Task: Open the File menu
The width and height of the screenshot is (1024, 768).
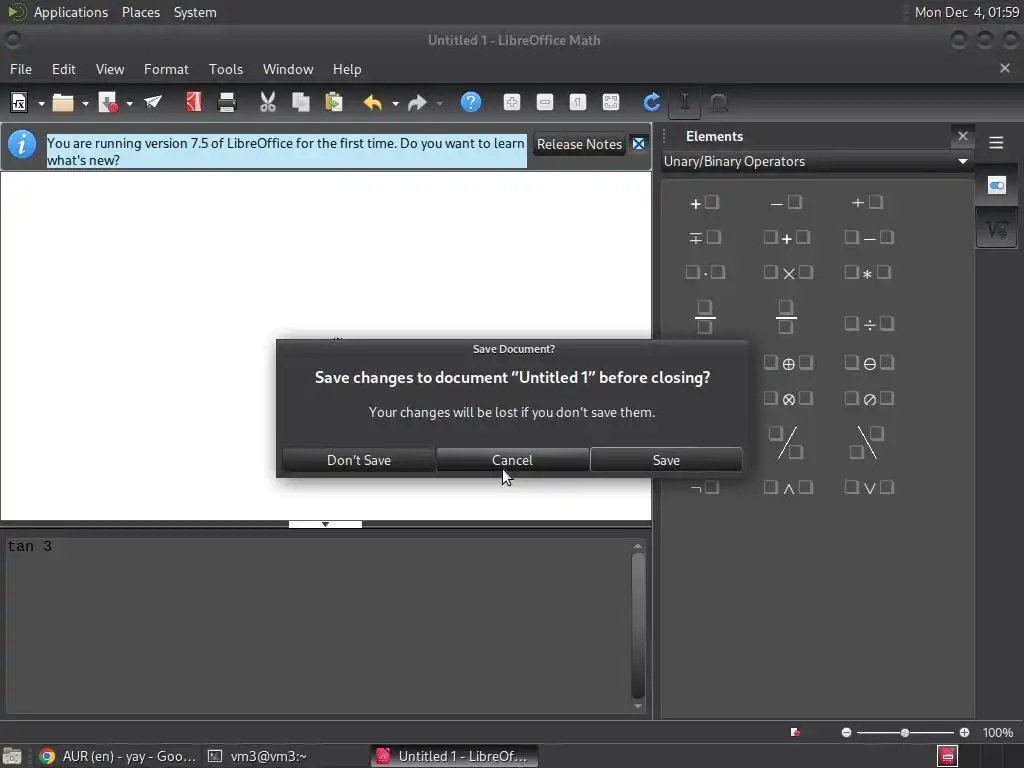Action: pos(21,69)
